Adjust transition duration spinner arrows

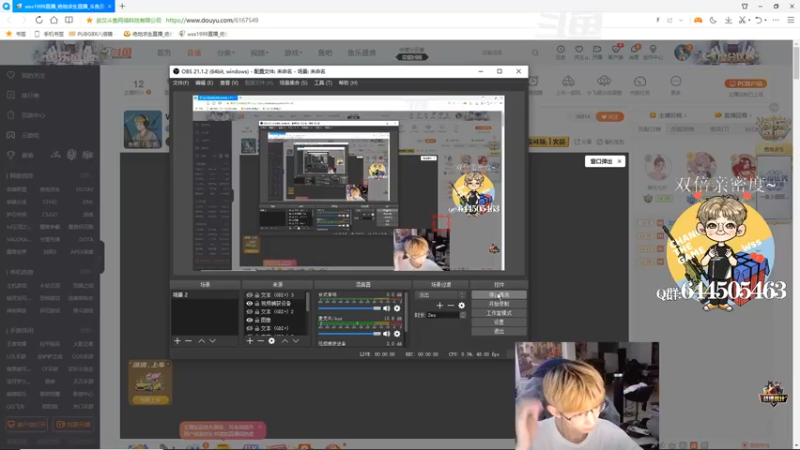tap(463, 315)
